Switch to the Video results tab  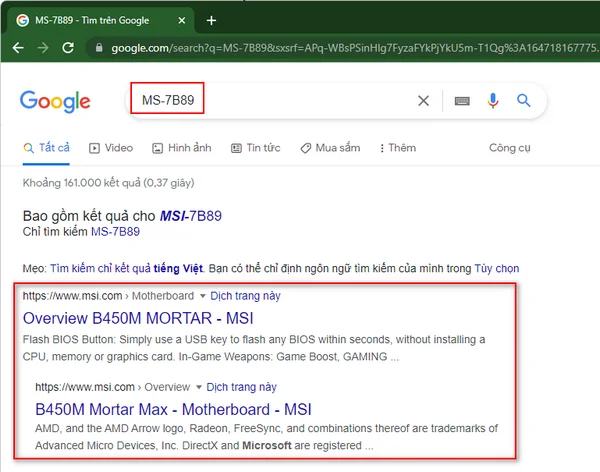pyautogui.click(x=111, y=148)
